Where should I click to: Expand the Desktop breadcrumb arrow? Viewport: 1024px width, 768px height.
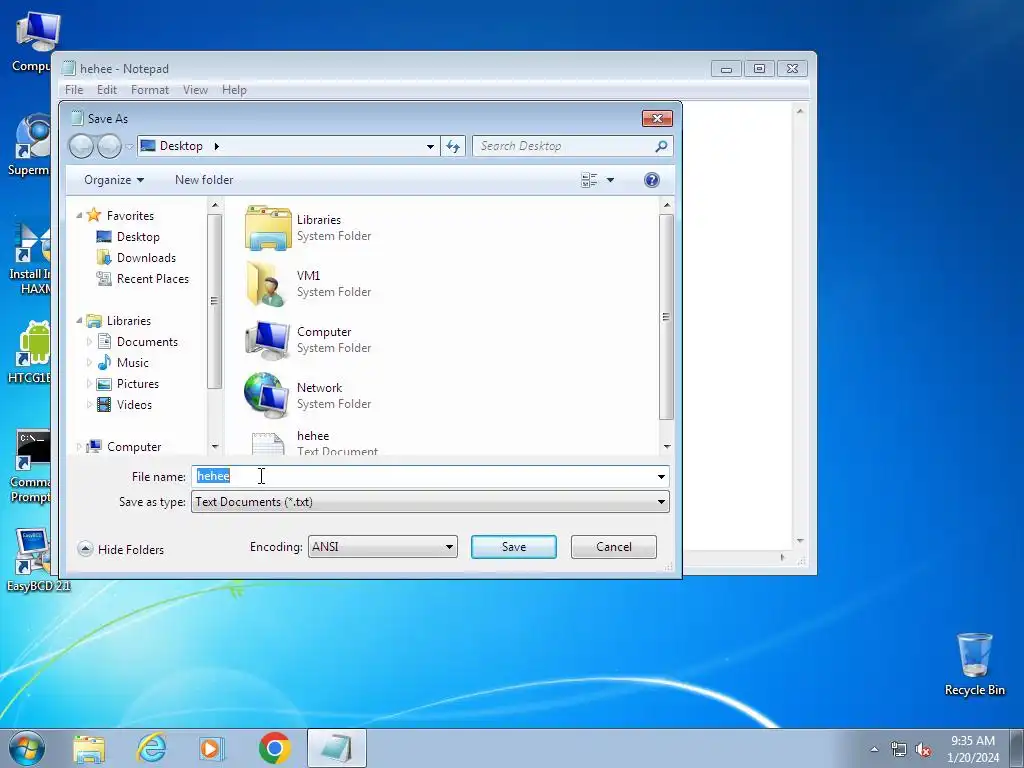216,146
